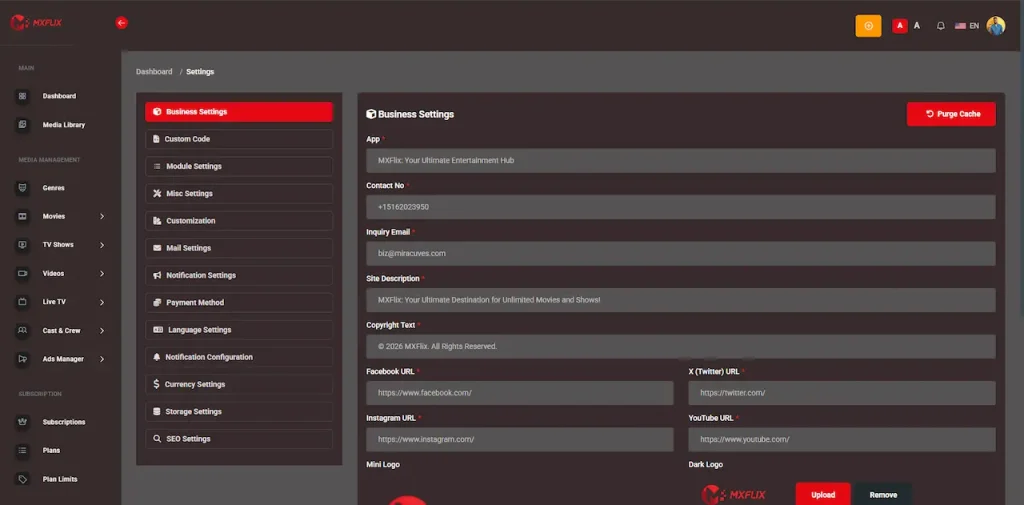Open the Mail Settings tab
This screenshot has width=1024, height=505.
click(x=239, y=248)
